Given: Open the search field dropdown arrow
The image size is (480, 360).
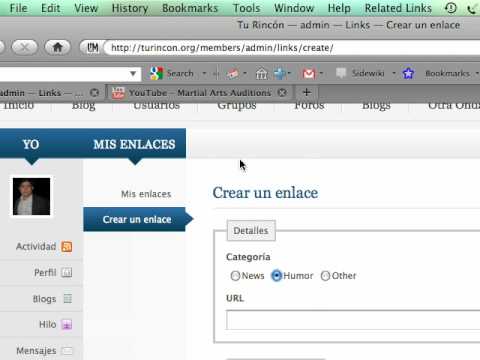Looking at the screenshot, I should [x=133, y=73].
